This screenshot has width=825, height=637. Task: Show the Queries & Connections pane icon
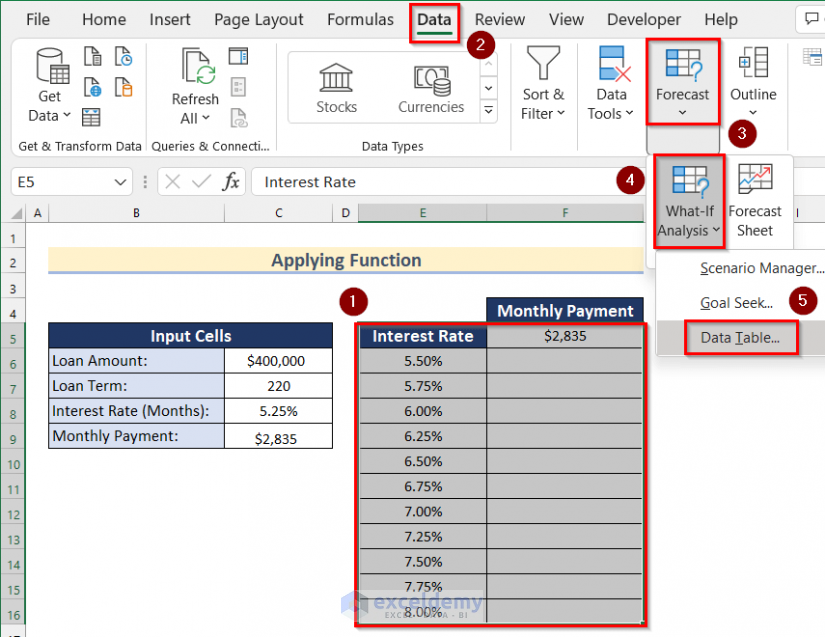click(238, 56)
